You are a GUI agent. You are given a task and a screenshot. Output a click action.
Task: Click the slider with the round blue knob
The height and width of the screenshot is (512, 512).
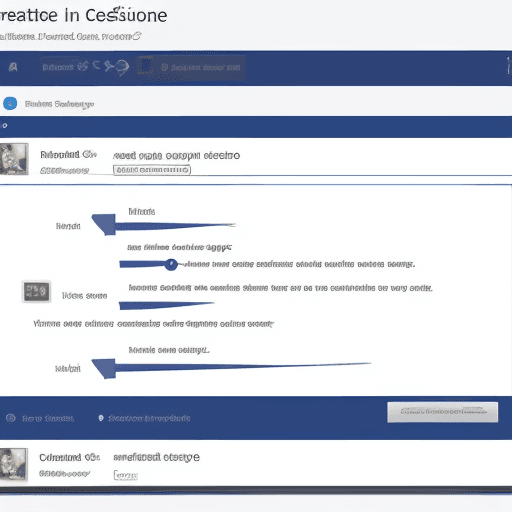click(149, 265)
